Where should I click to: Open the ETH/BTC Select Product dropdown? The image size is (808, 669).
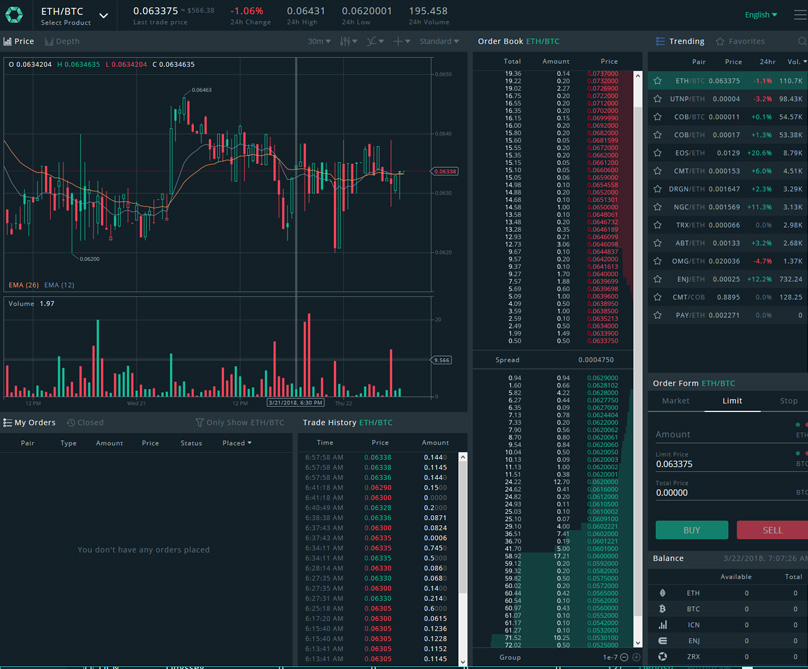tap(74, 15)
